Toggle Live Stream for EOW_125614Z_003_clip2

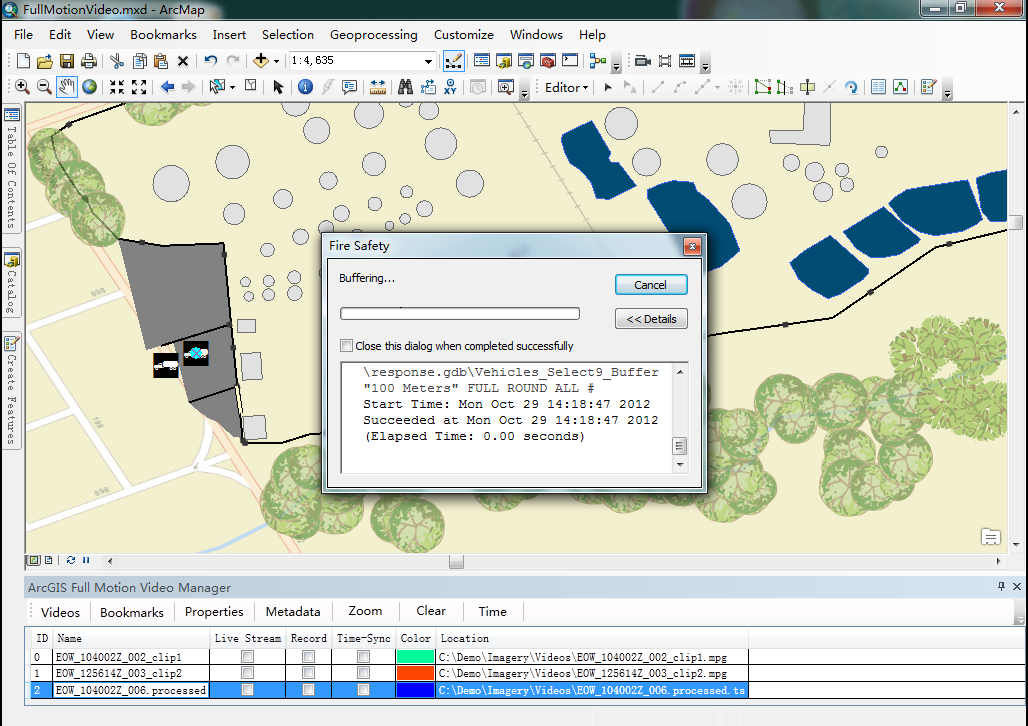[247, 672]
